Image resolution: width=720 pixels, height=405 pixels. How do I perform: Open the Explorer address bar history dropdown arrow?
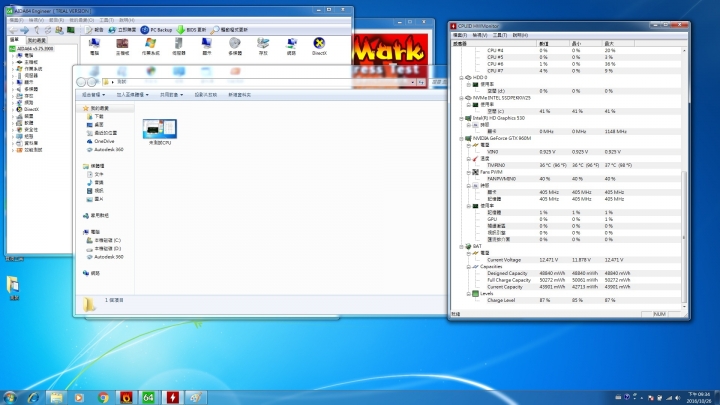pyautogui.click(x=412, y=82)
